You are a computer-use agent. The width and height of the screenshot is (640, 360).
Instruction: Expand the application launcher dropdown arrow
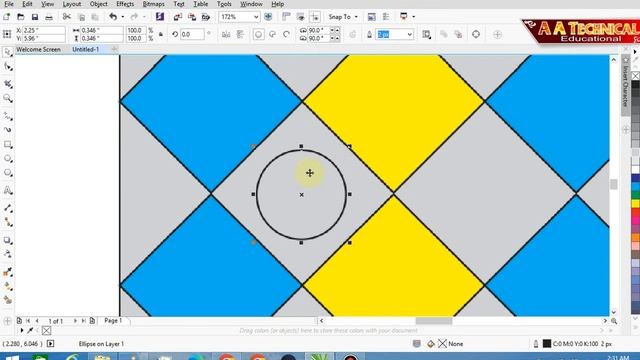(x=413, y=17)
